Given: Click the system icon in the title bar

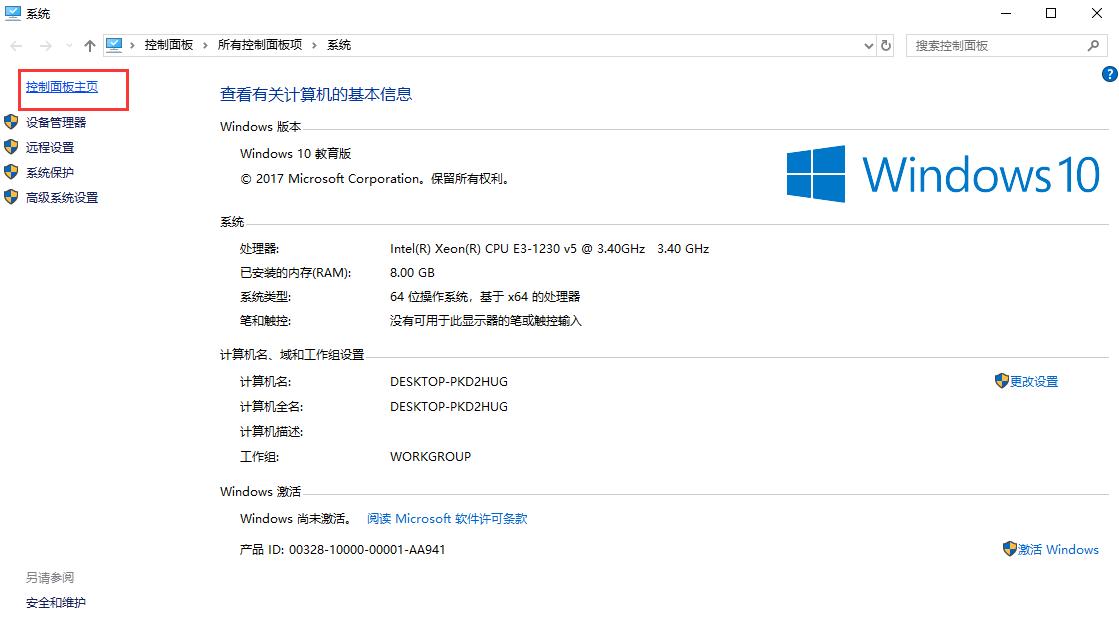Looking at the screenshot, I should 13,13.
